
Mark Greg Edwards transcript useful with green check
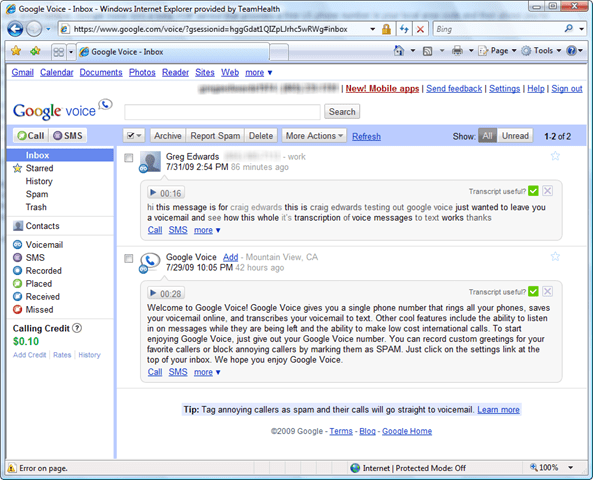(x=533, y=191)
